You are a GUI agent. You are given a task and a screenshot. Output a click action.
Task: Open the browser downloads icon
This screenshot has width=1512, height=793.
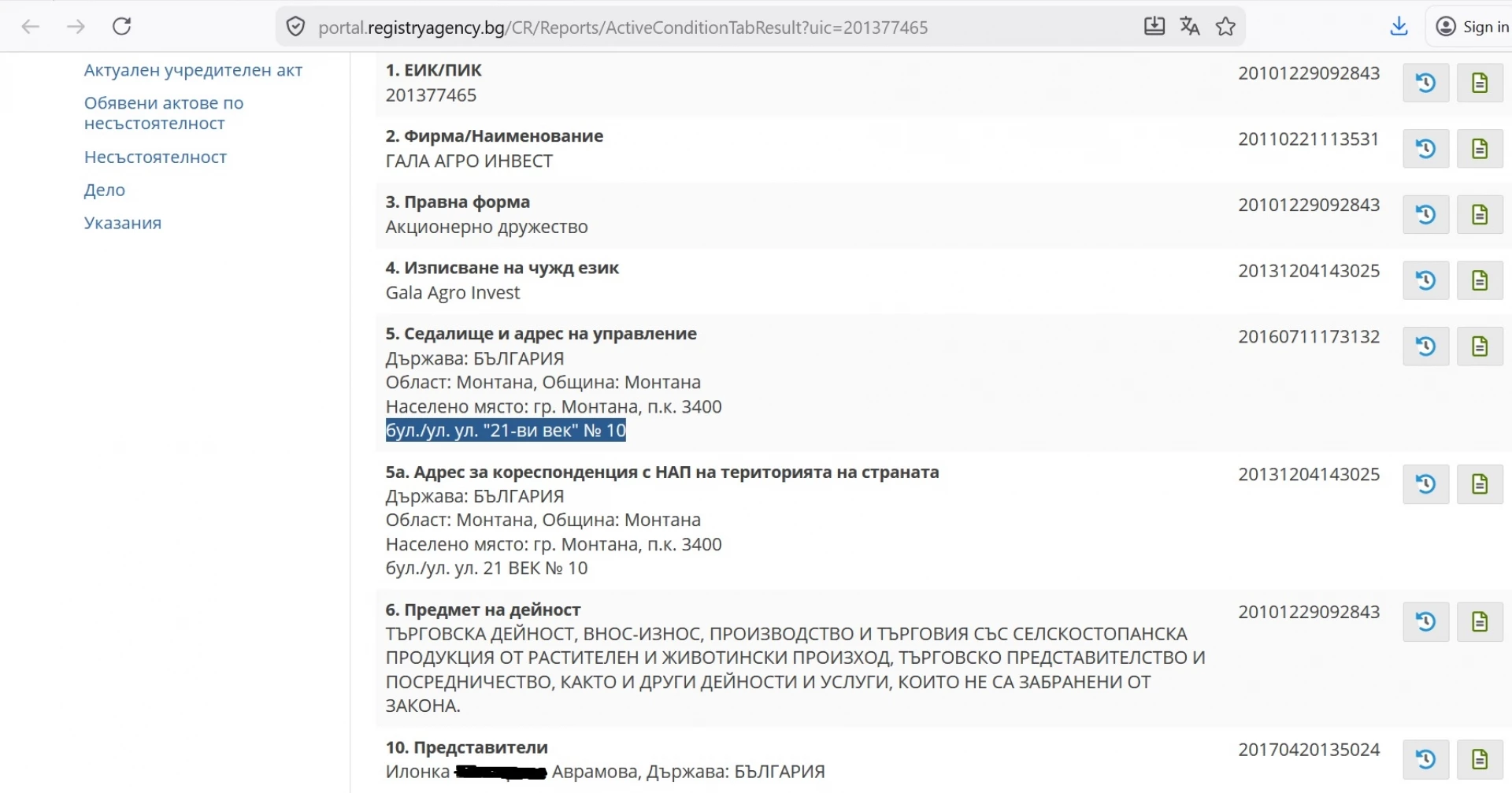[1399, 27]
